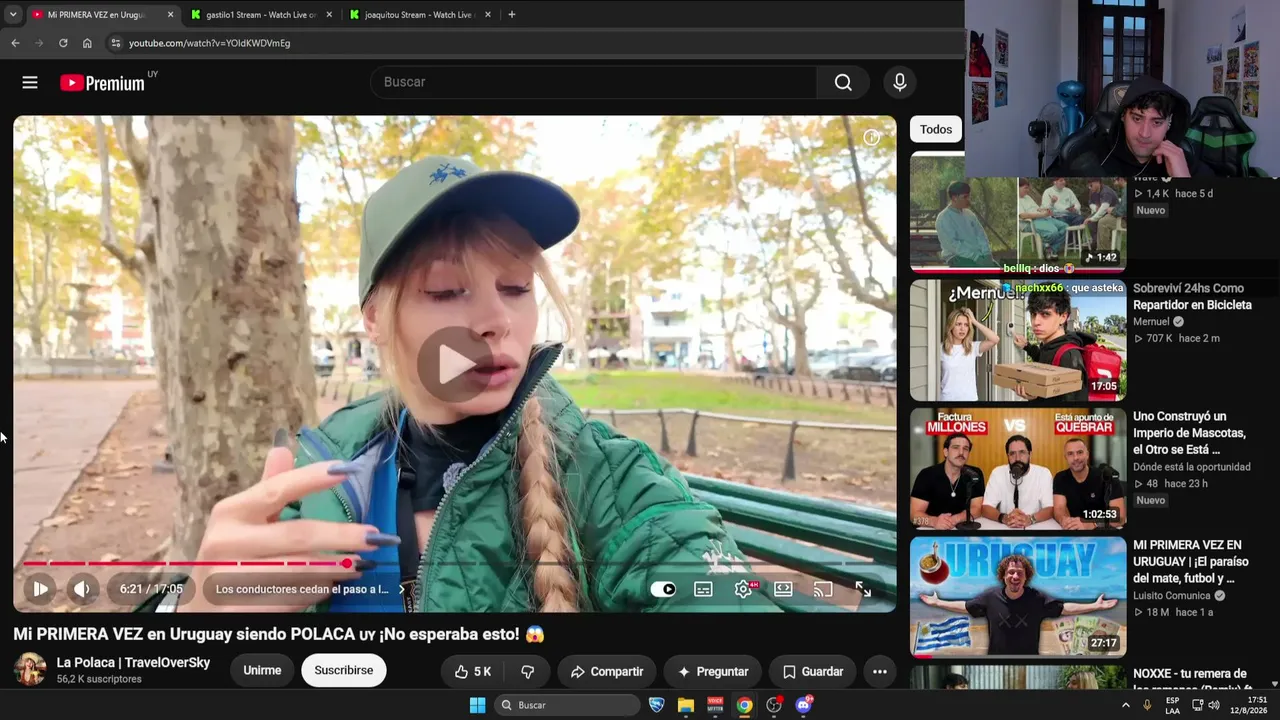Toggle the autoplay switch
Viewport: 1280px width, 720px height.
[x=663, y=589]
